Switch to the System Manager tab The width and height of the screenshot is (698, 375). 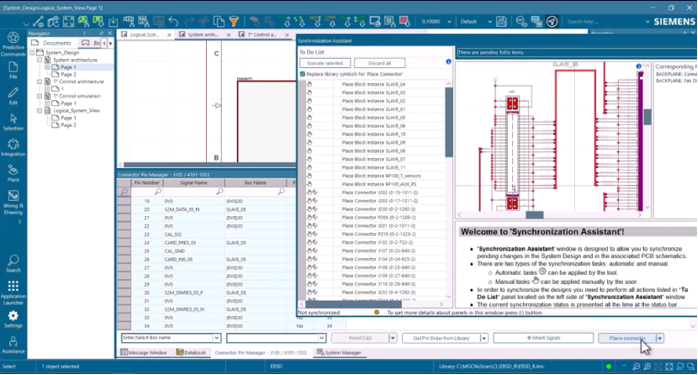coord(339,352)
